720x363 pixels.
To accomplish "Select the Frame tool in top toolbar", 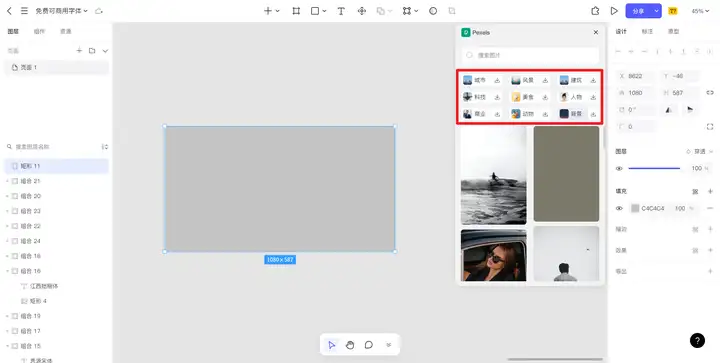I will pos(296,11).
